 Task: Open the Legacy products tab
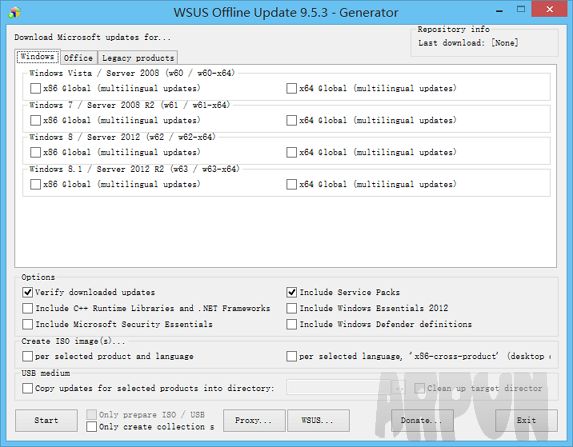(138, 58)
